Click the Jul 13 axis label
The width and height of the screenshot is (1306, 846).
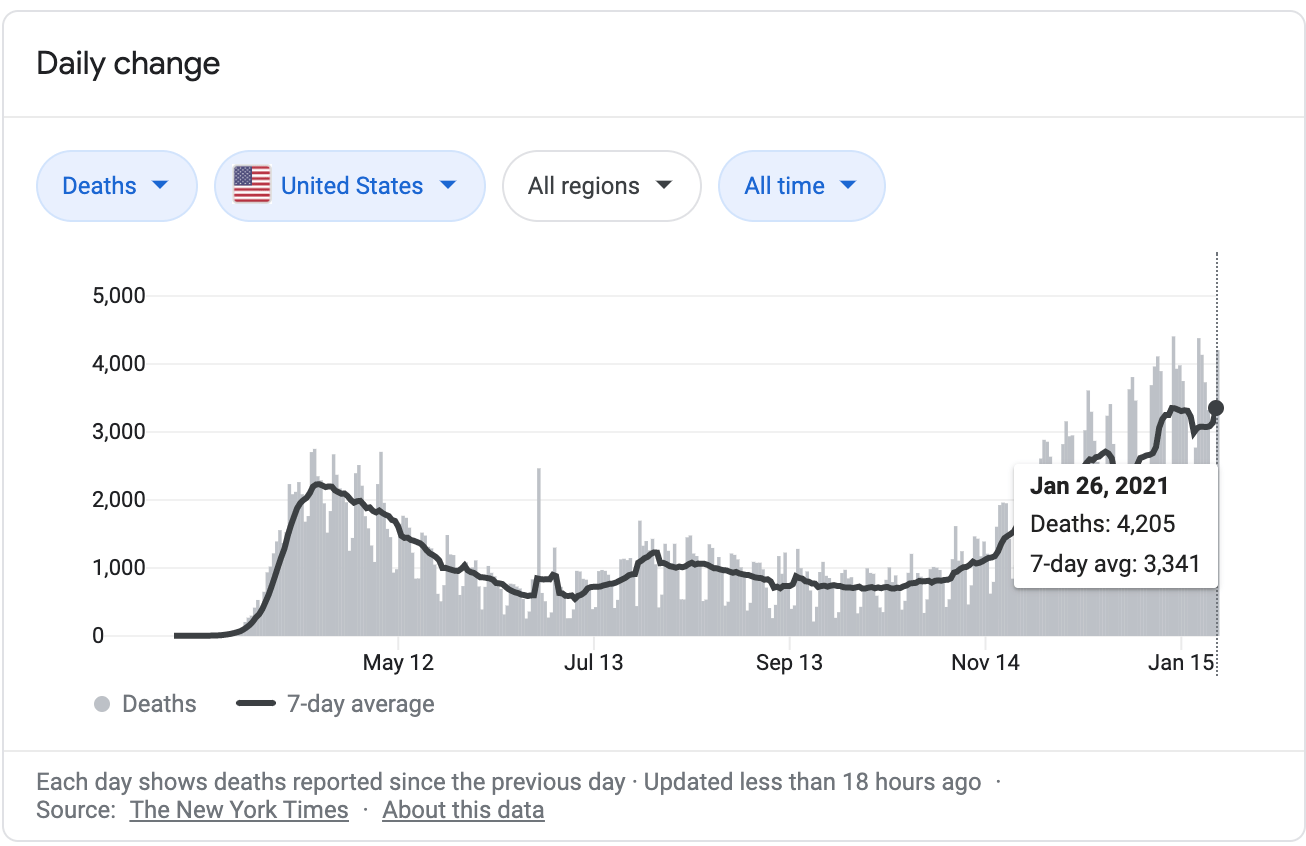tap(594, 663)
